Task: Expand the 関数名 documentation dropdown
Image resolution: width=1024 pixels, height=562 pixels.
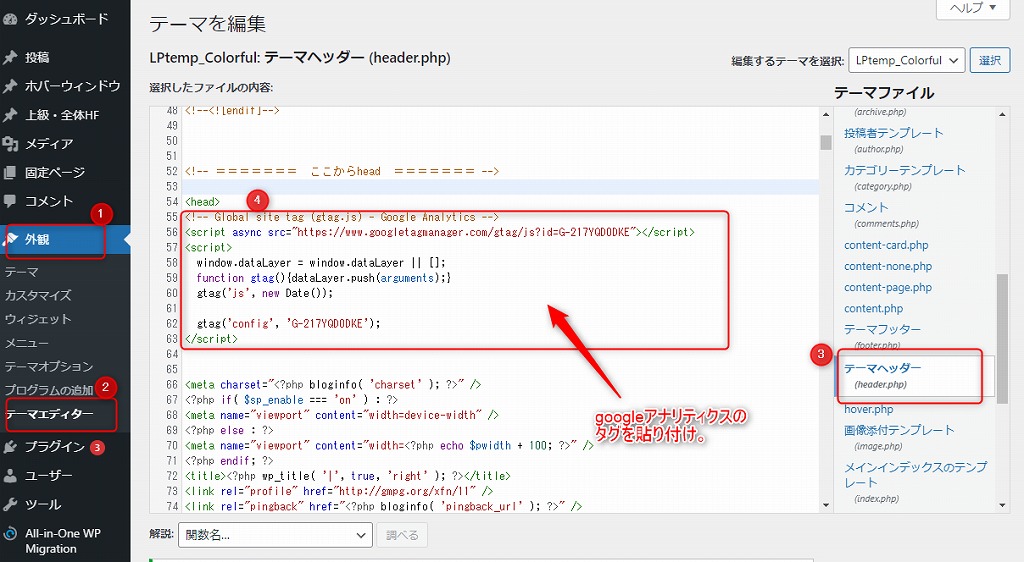Action: tap(275, 535)
